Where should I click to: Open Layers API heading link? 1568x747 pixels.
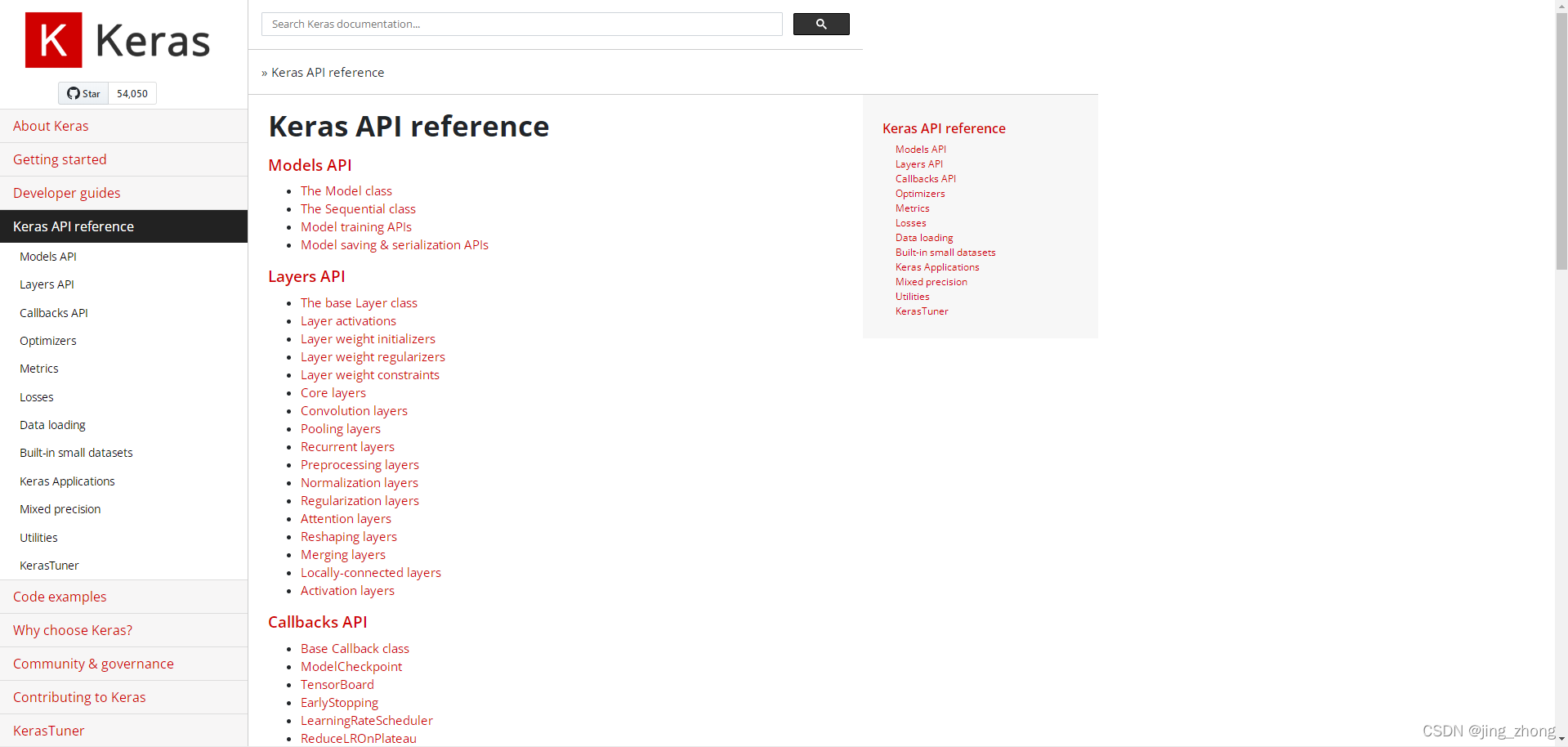(306, 277)
